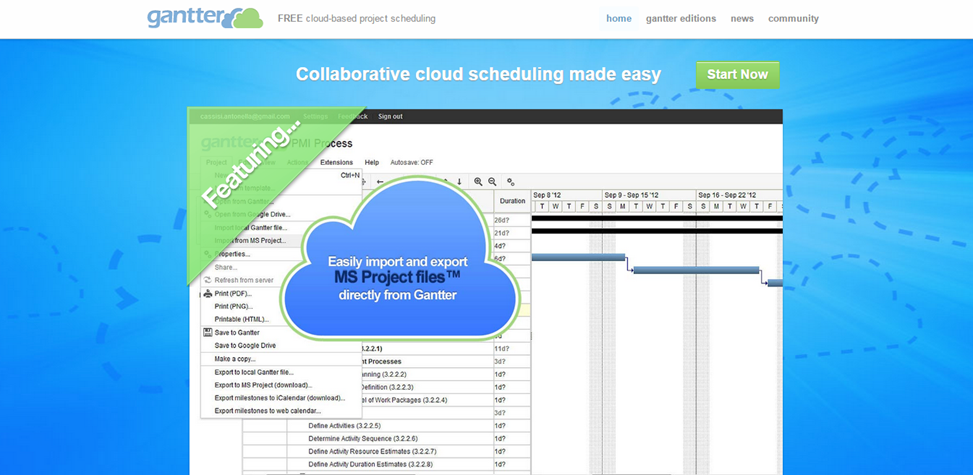The image size is (973, 475).
Task: Go to gantter editions page
Action: click(681, 19)
